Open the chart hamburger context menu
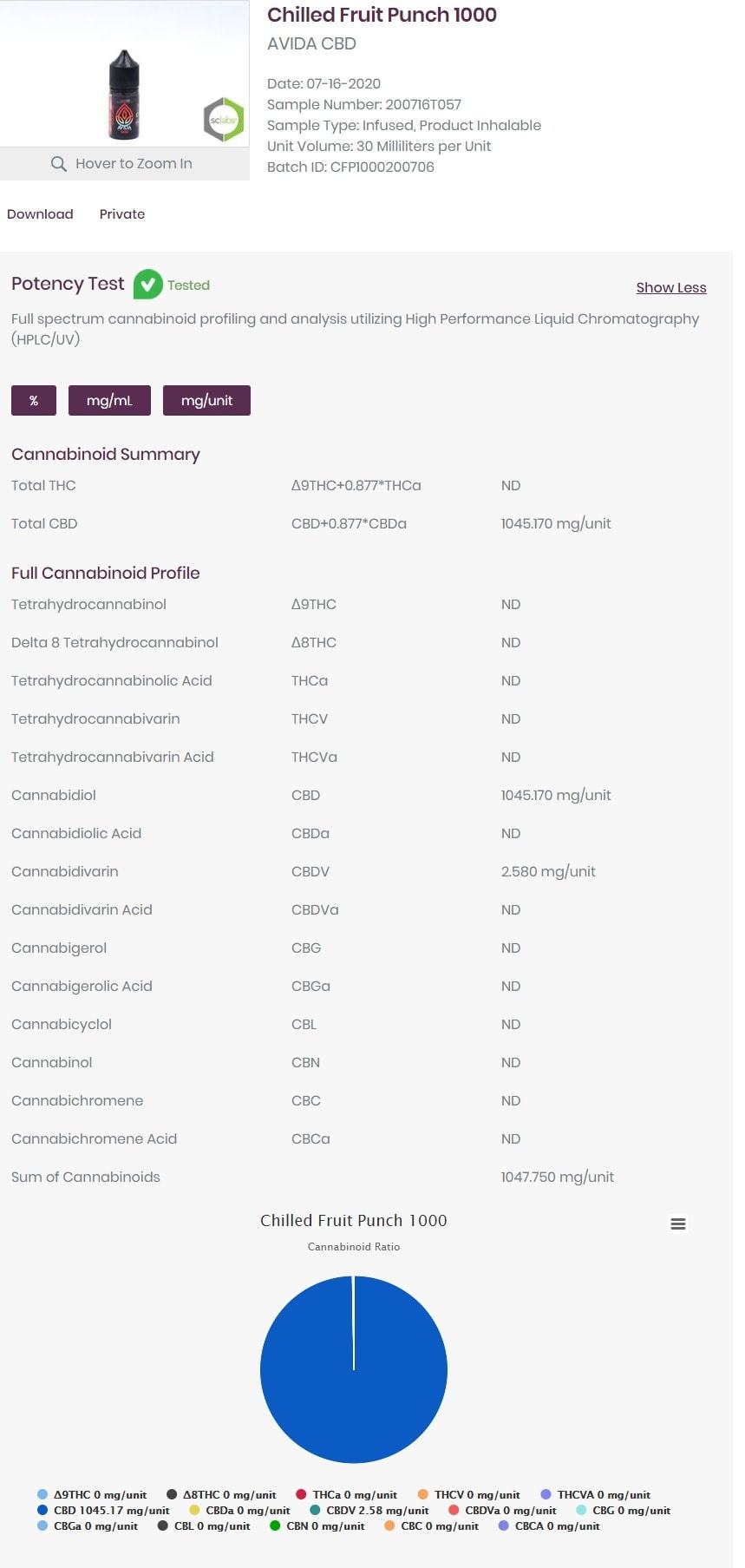 (x=678, y=1224)
